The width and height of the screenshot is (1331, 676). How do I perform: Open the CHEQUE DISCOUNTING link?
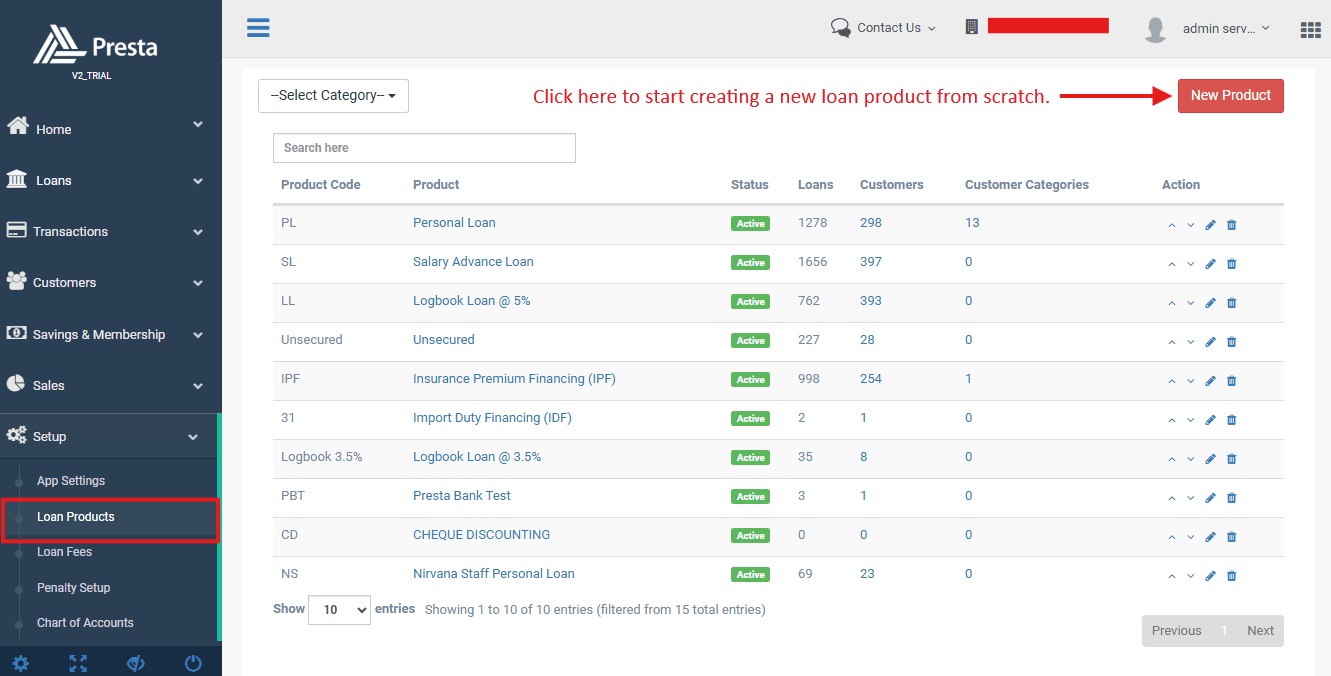pos(481,535)
